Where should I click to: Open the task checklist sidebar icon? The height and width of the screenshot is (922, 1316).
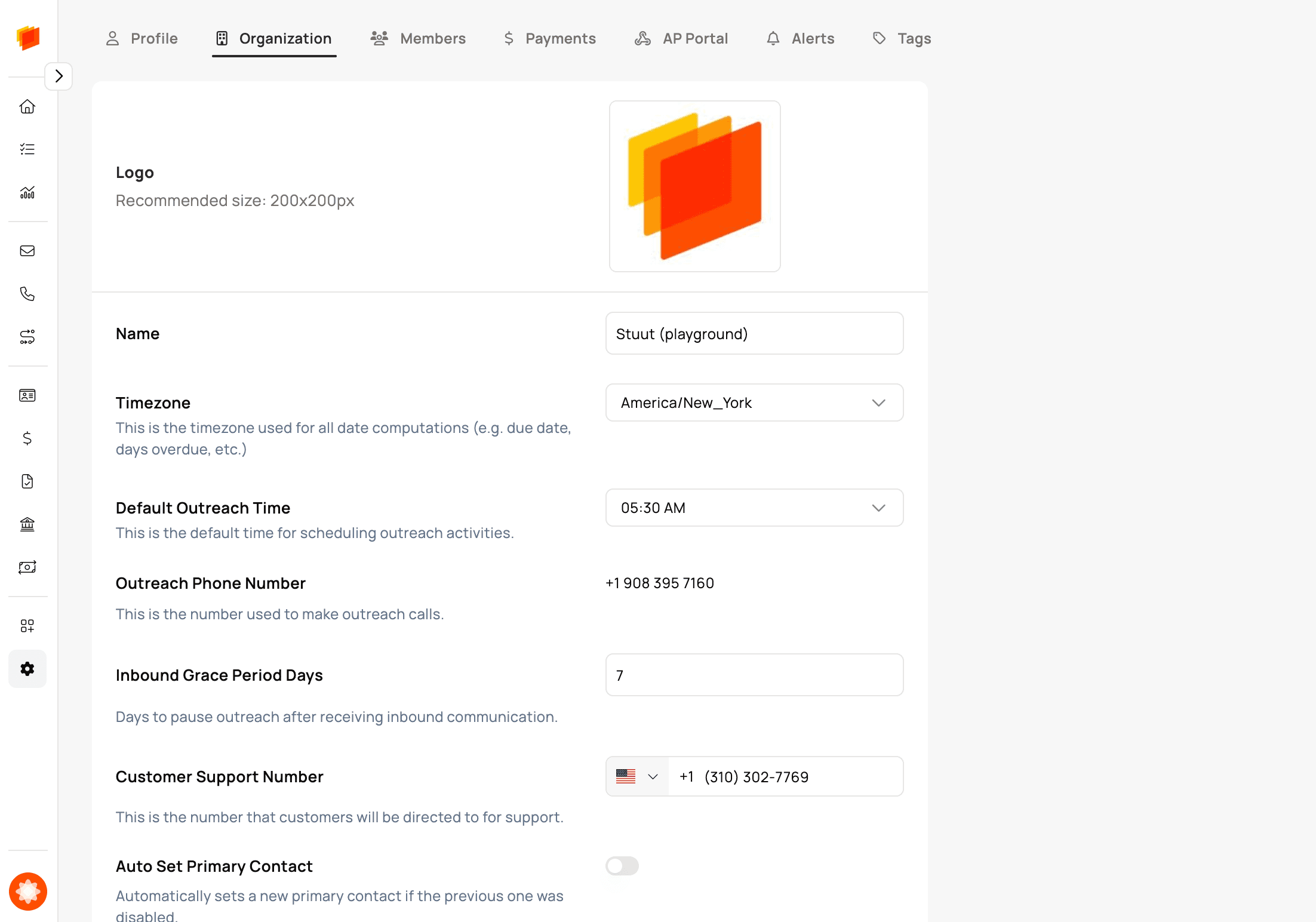pyautogui.click(x=27, y=149)
